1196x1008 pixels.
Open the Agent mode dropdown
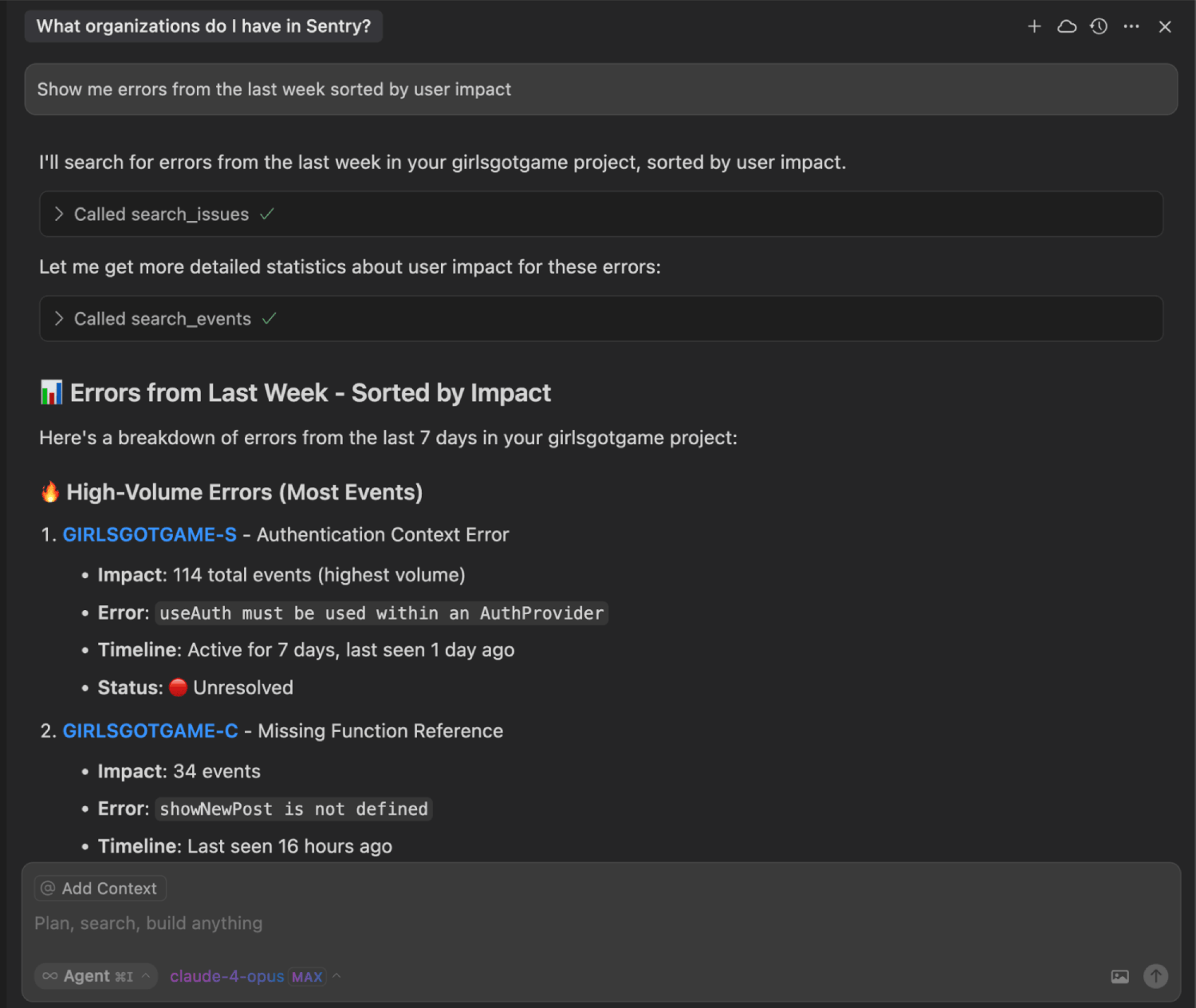click(96, 975)
